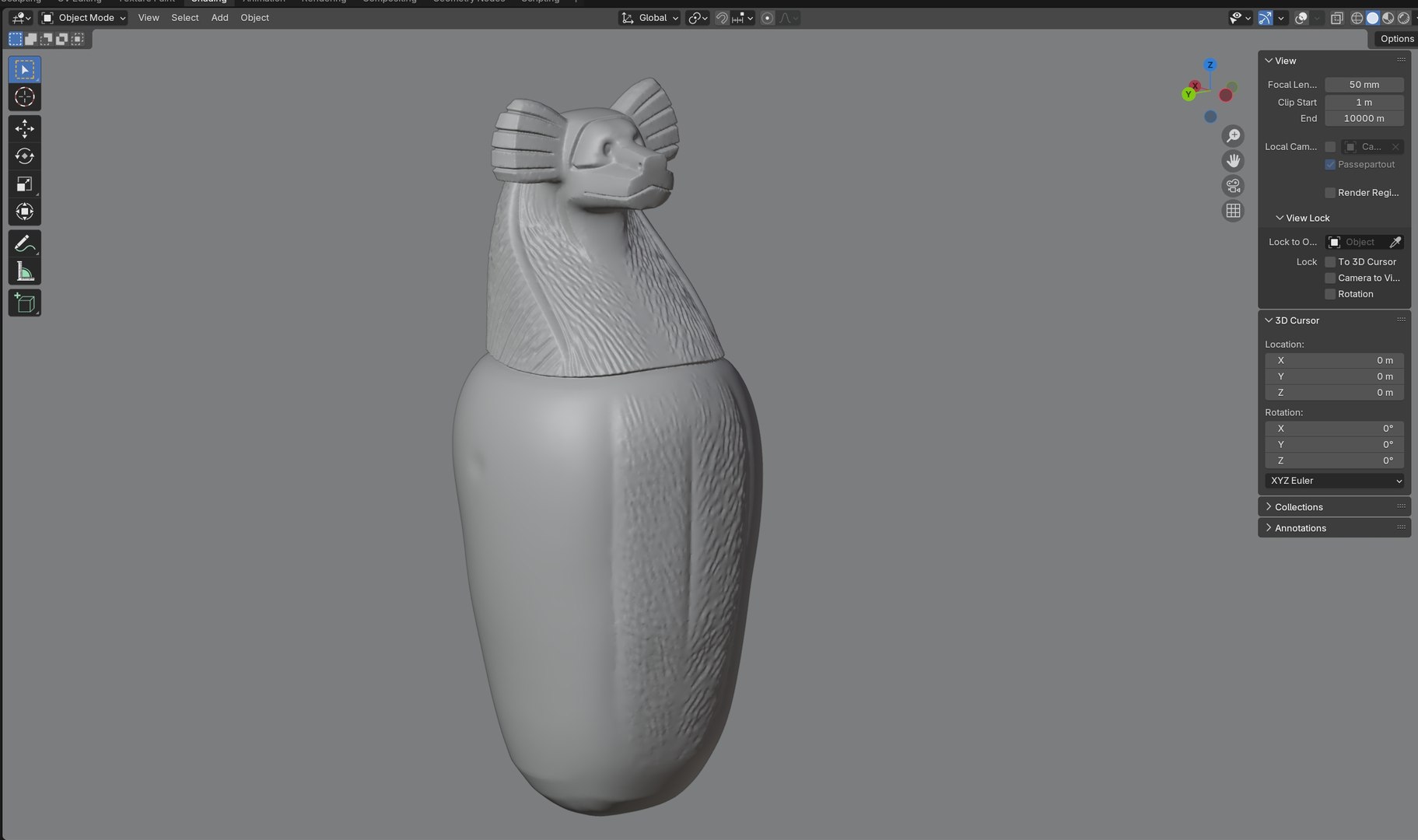Viewport: 1418px width, 840px height.
Task: Select the Transform tool
Action: 25,212
